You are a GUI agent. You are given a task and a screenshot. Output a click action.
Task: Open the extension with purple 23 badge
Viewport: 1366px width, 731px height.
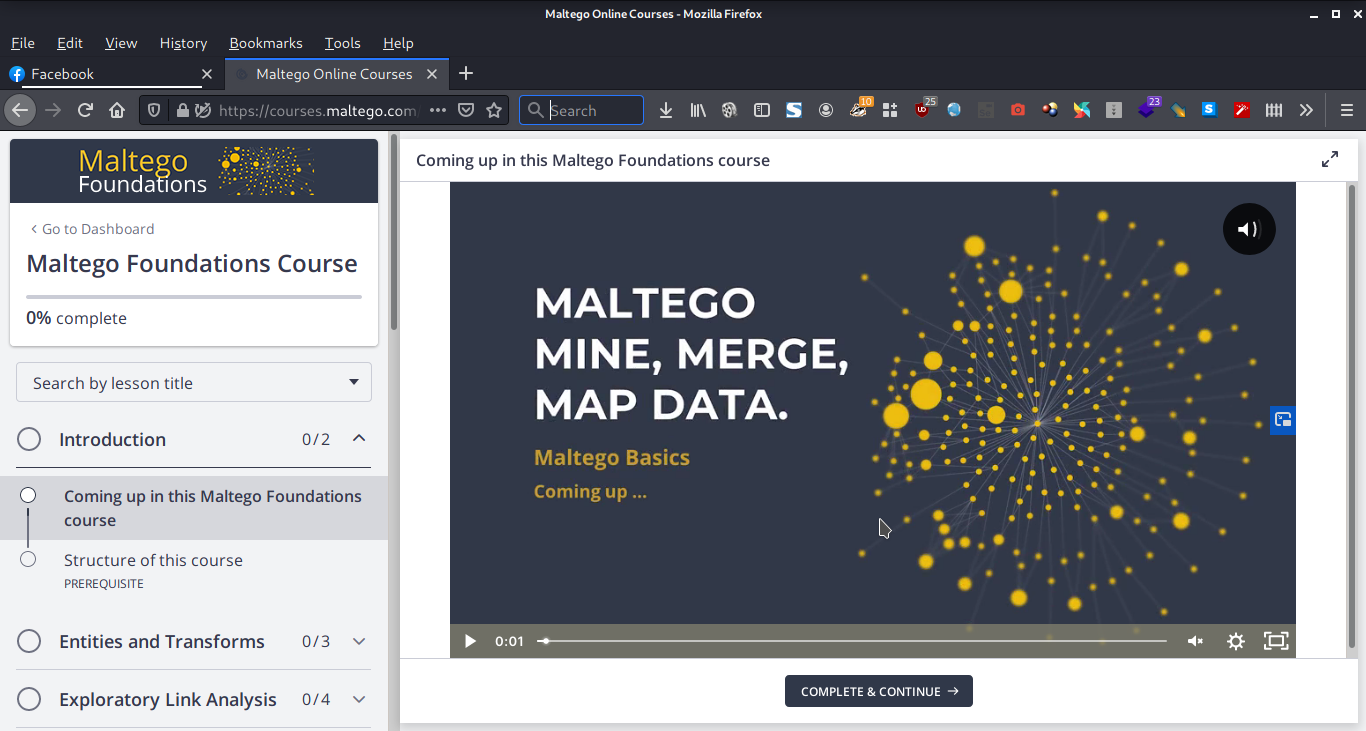1148,109
